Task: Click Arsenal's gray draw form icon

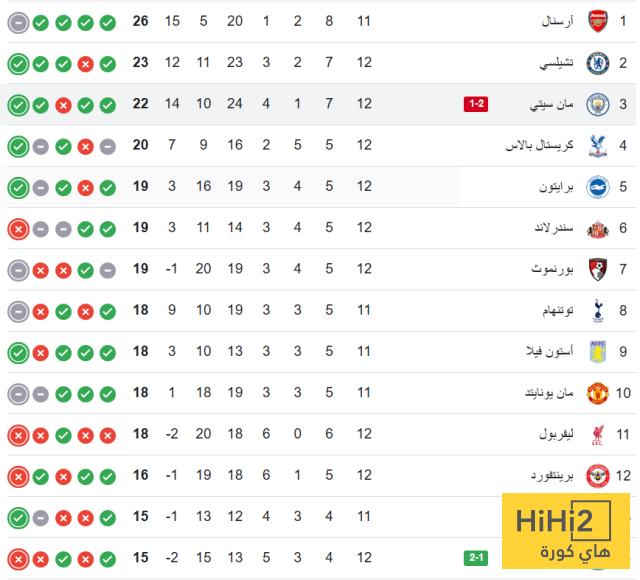Action: click(x=18, y=21)
